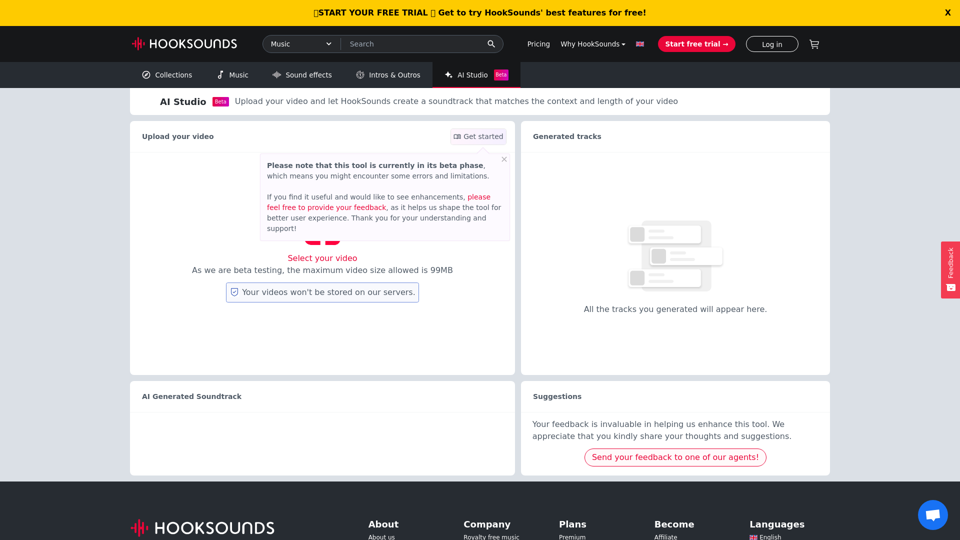Go to the Sound effects tab
This screenshot has height=540, width=960.
tap(302, 75)
